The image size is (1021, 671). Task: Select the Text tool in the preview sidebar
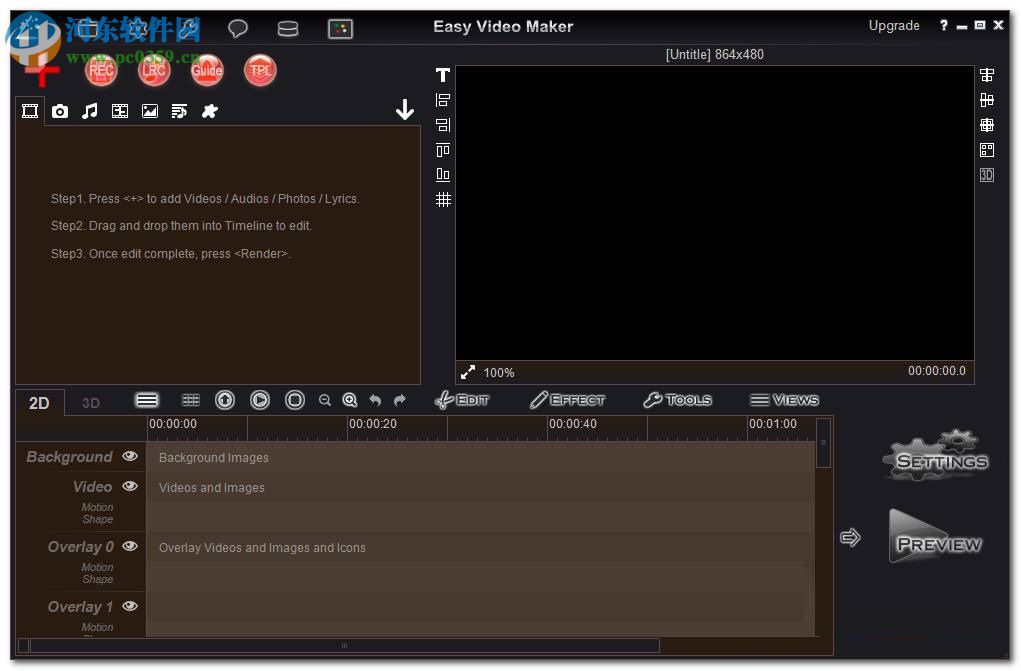pyautogui.click(x=441, y=75)
